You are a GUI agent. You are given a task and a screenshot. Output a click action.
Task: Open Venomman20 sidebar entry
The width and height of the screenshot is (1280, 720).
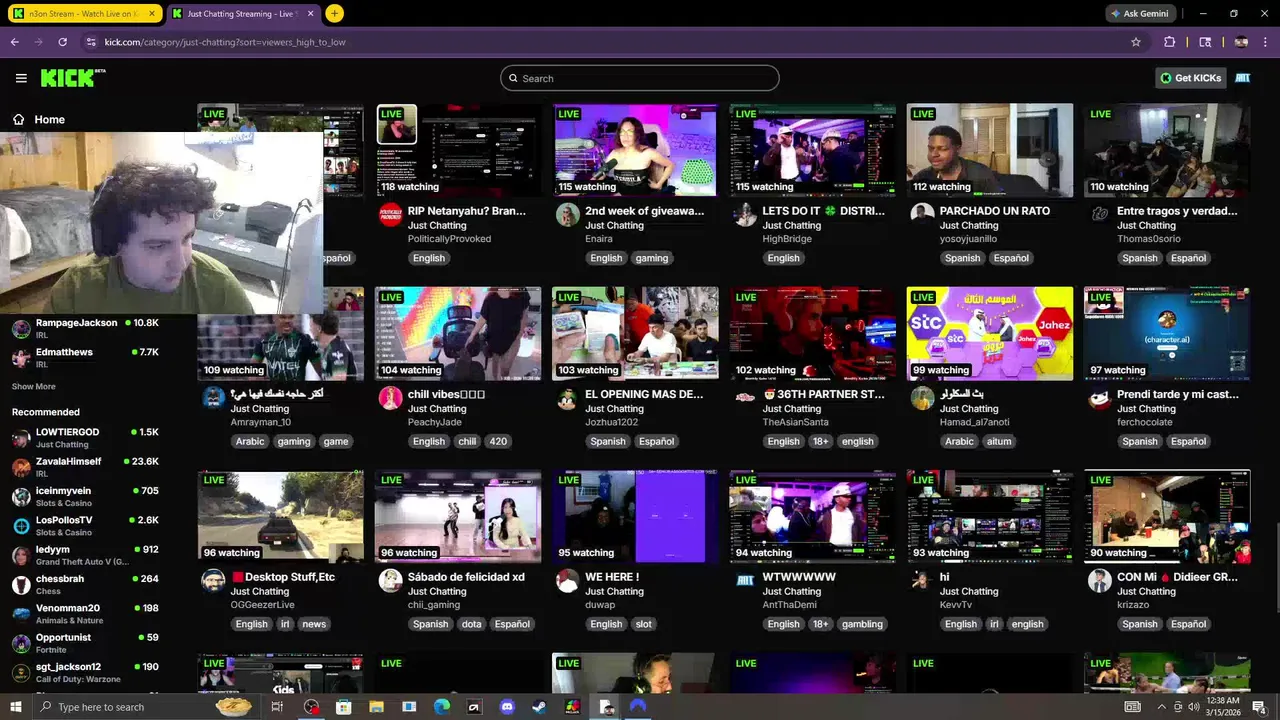pyautogui.click(x=85, y=613)
